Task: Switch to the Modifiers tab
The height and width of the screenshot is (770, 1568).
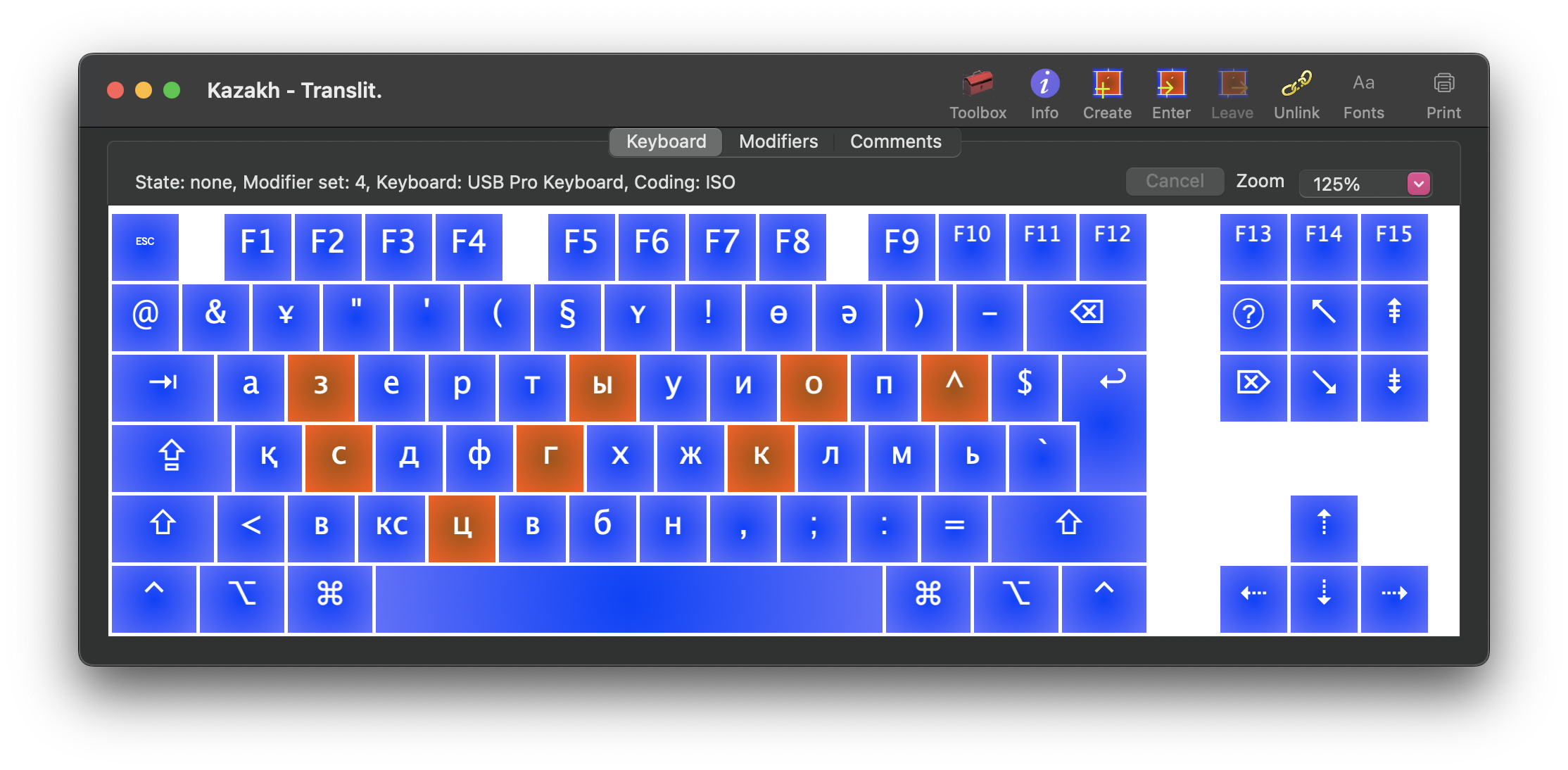Action: click(x=778, y=141)
